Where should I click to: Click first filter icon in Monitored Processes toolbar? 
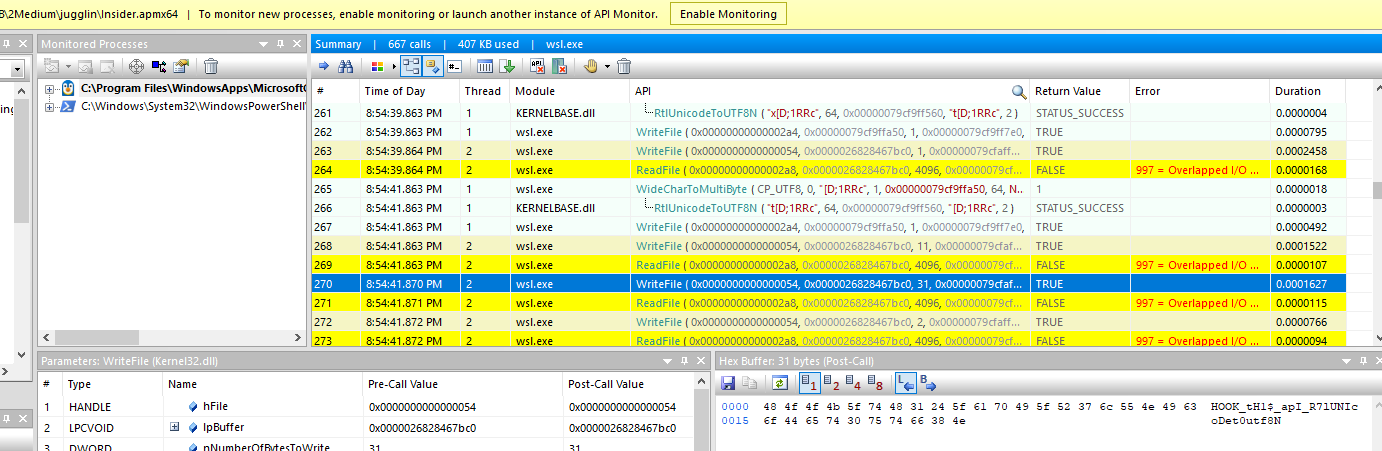click(52, 66)
